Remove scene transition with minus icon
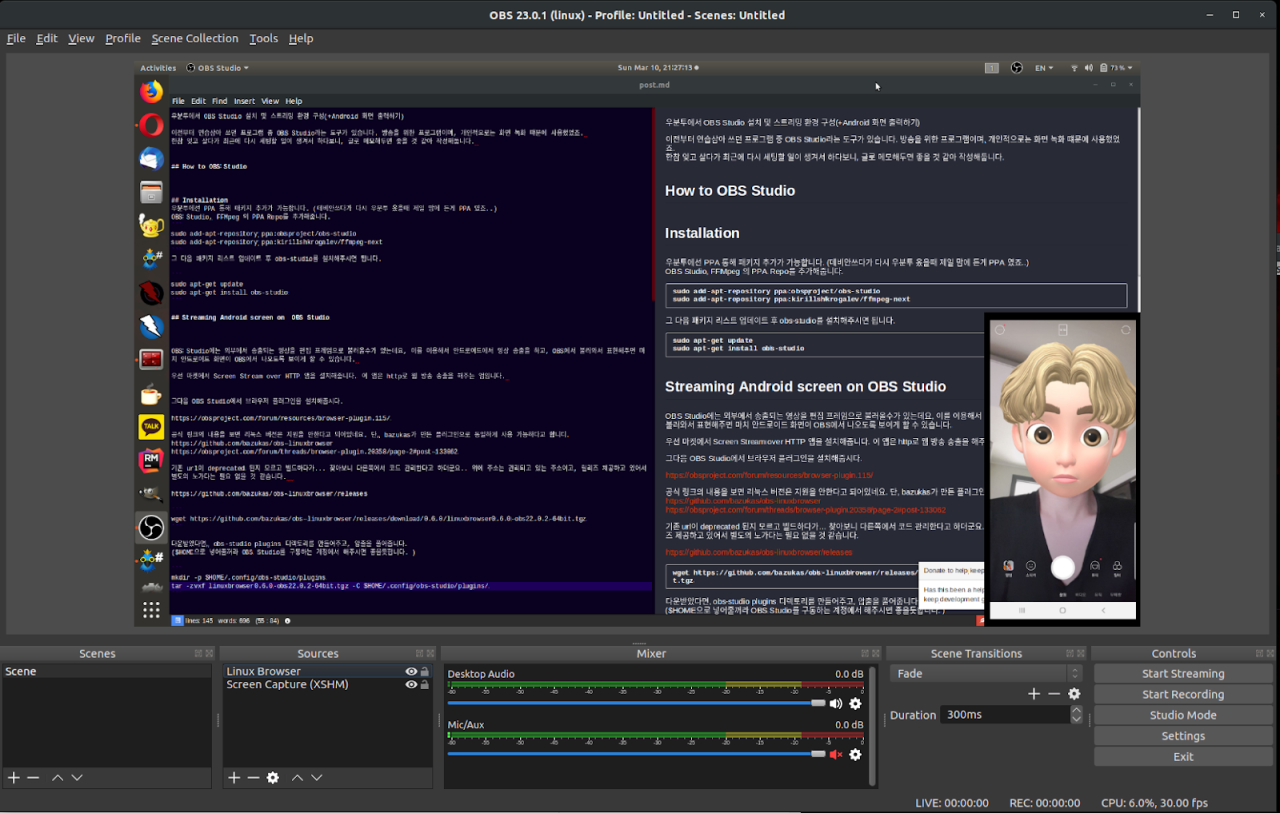The width and height of the screenshot is (1280, 813). pos(1054,694)
